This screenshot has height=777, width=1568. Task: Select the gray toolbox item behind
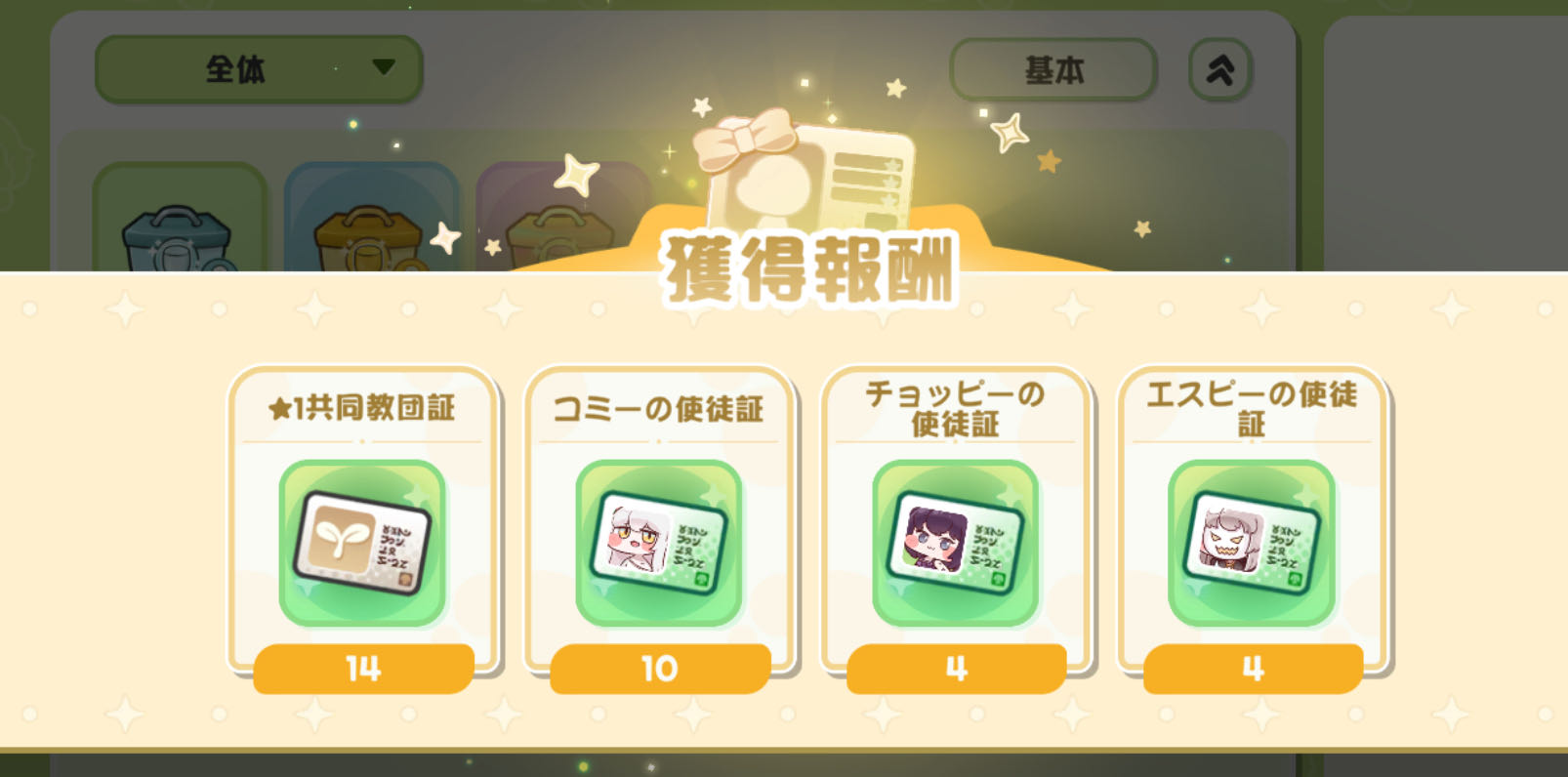pos(180,219)
